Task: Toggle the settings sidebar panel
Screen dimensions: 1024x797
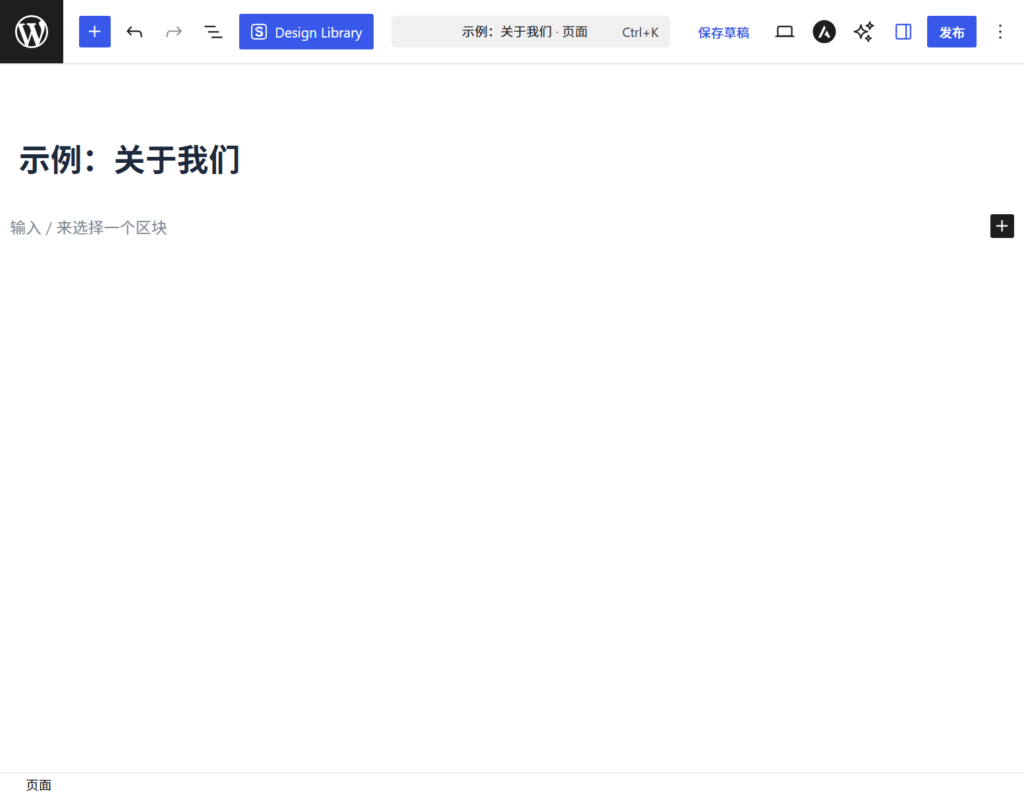Action: [x=903, y=31]
